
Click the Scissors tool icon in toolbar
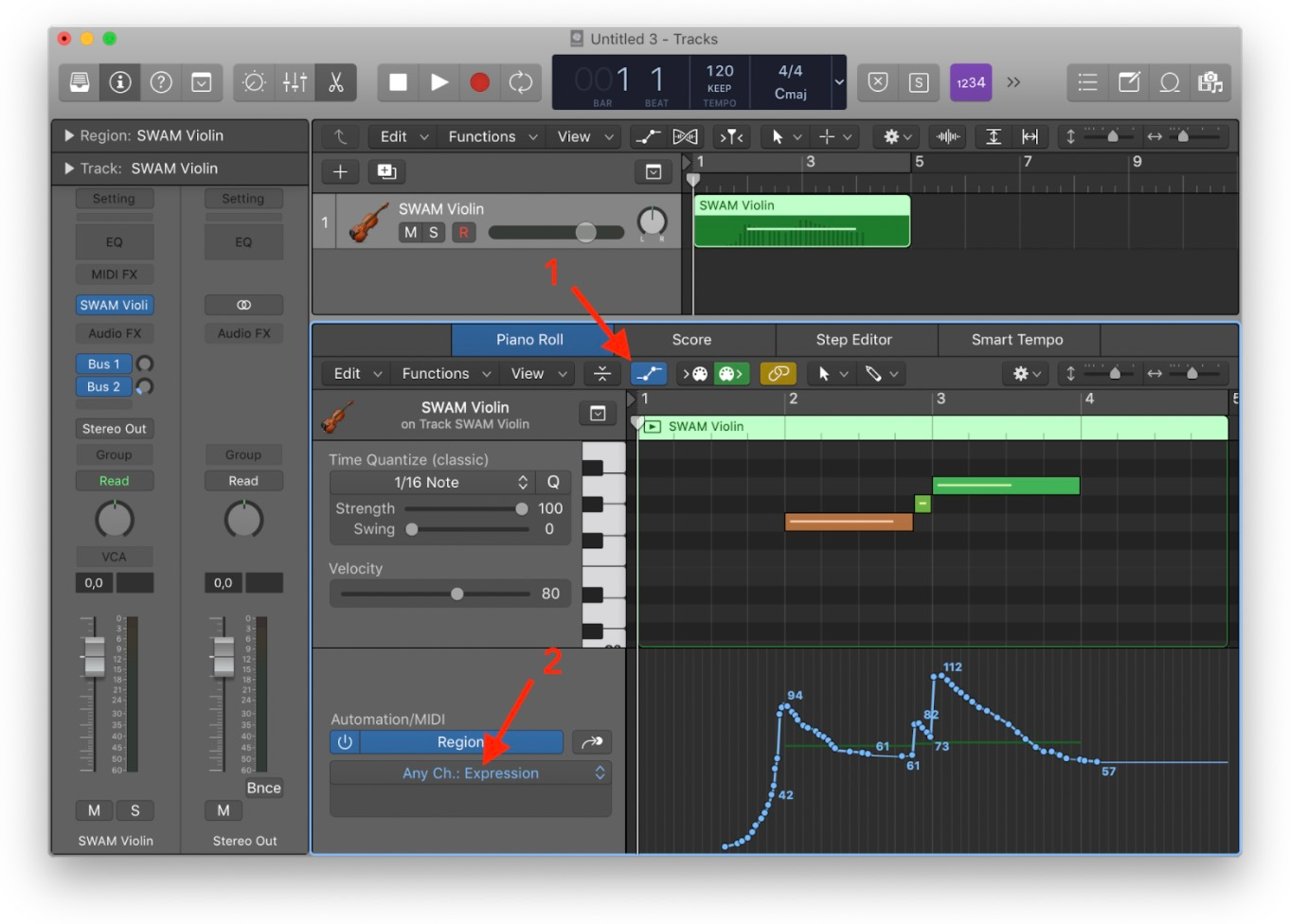tap(336, 82)
